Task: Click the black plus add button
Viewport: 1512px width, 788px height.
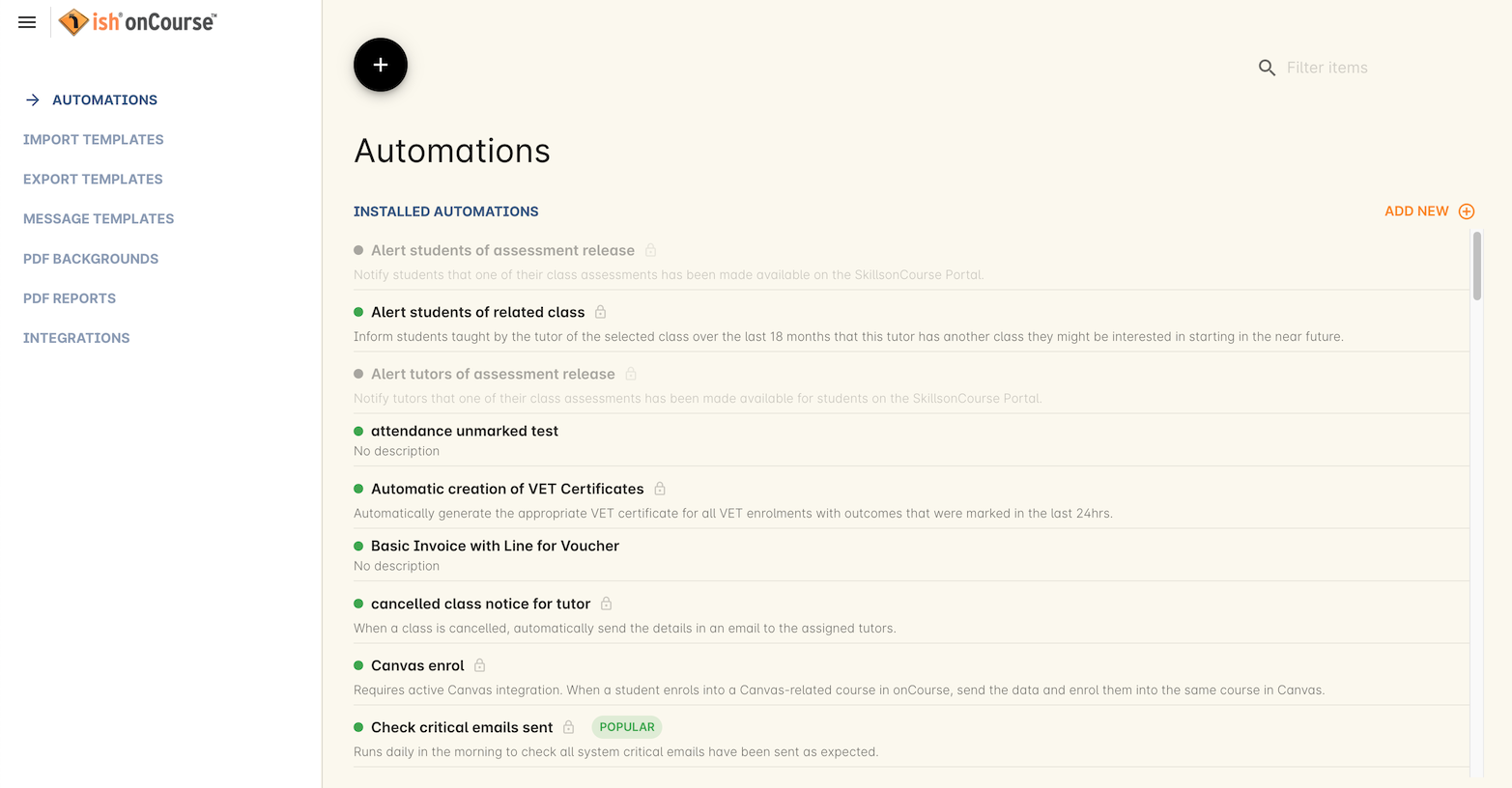Action: coord(381,65)
